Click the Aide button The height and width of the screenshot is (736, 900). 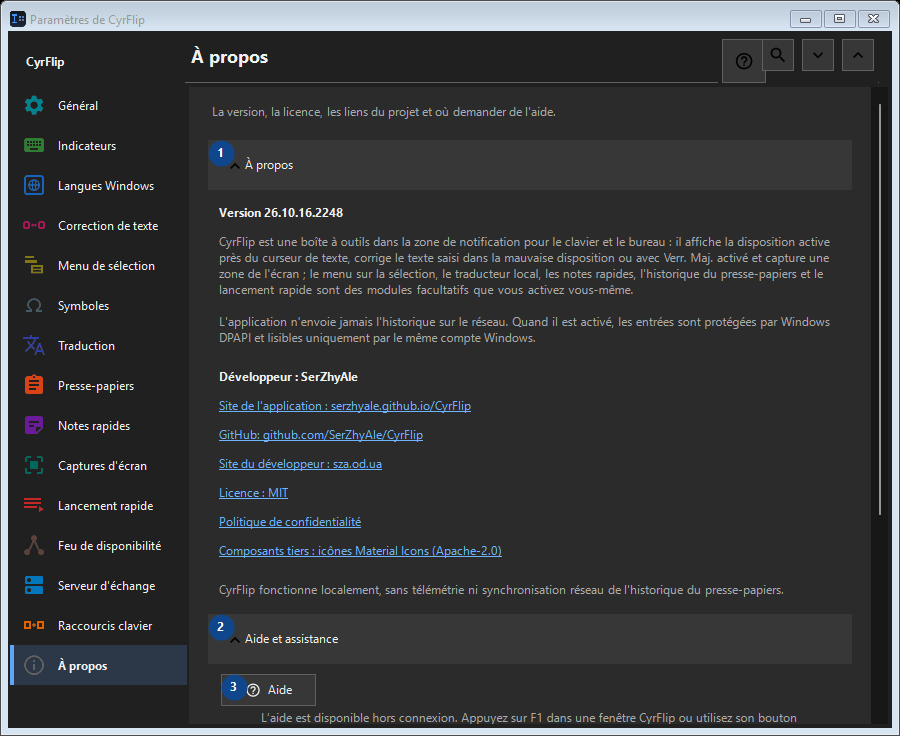269,689
